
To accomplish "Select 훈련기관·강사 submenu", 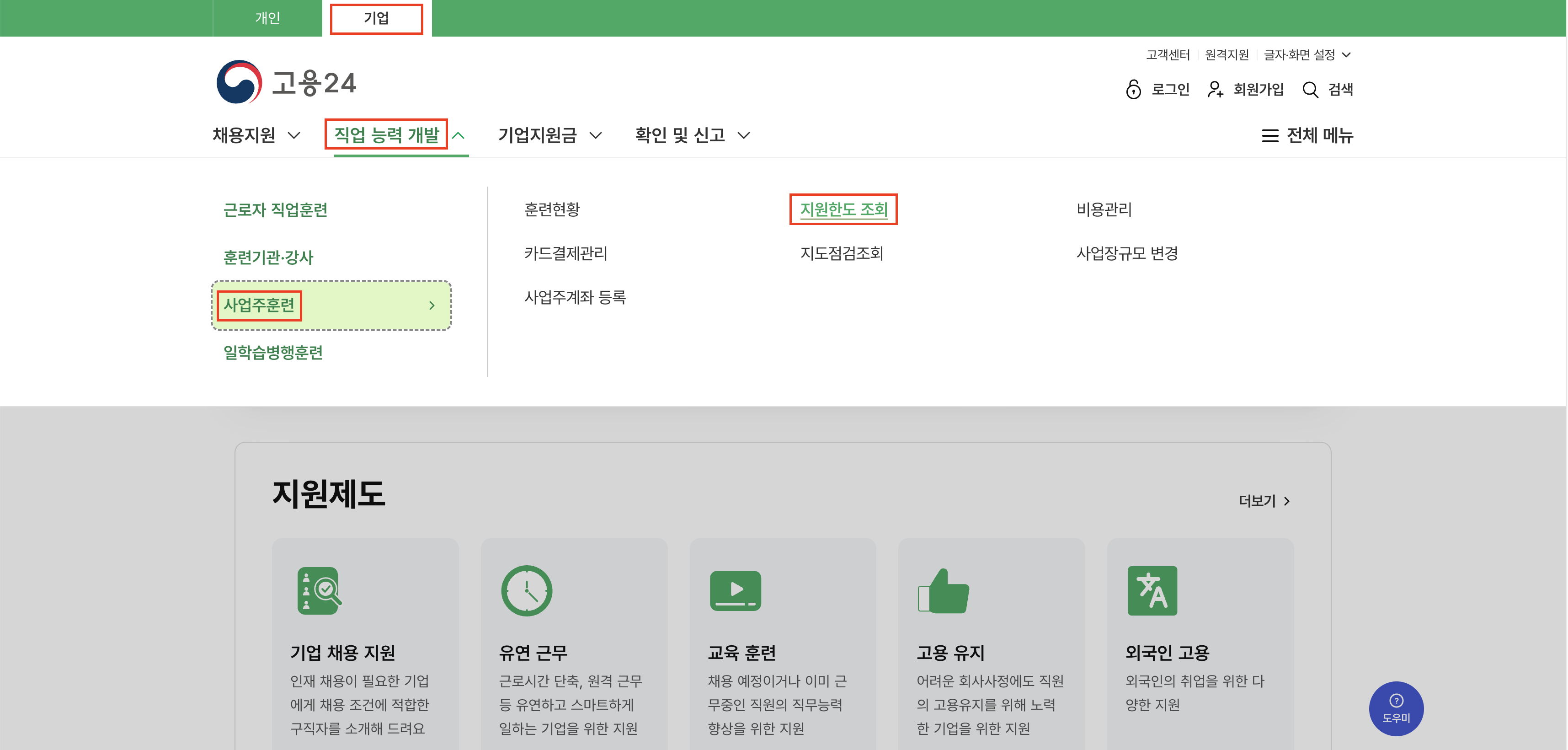I will [x=268, y=257].
